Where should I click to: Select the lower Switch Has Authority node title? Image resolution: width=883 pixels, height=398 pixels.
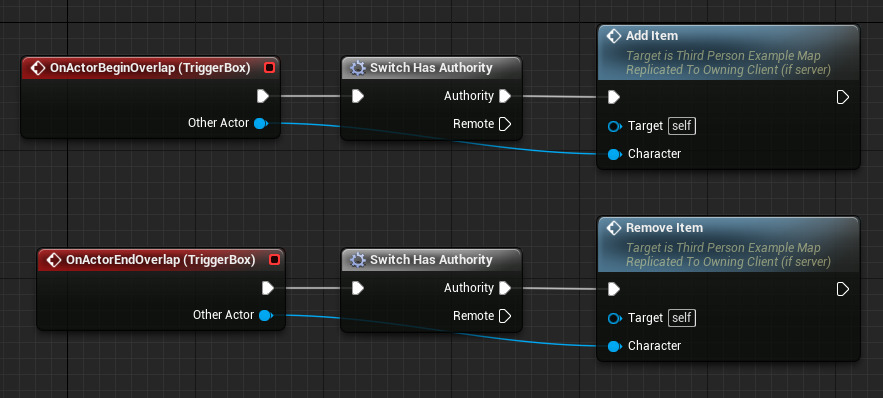(431, 260)
